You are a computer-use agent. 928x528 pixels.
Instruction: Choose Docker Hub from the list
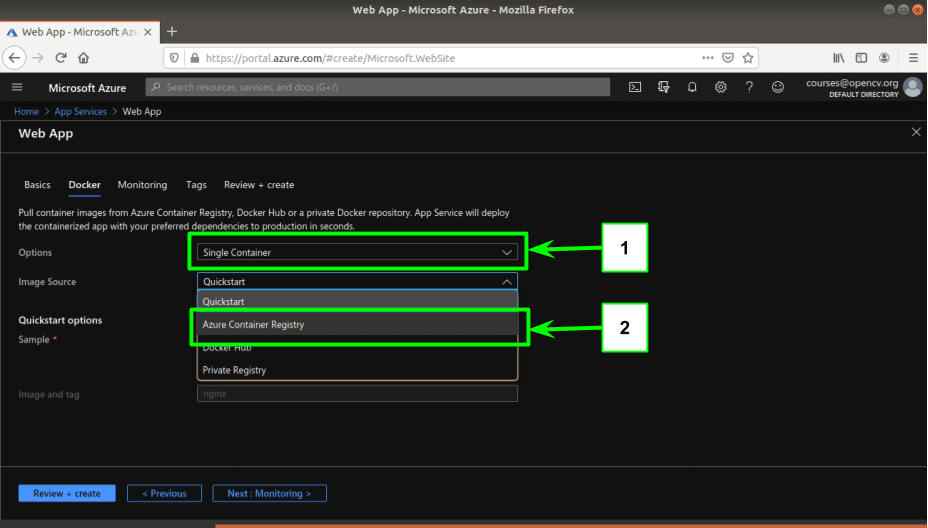coord(357,347)
